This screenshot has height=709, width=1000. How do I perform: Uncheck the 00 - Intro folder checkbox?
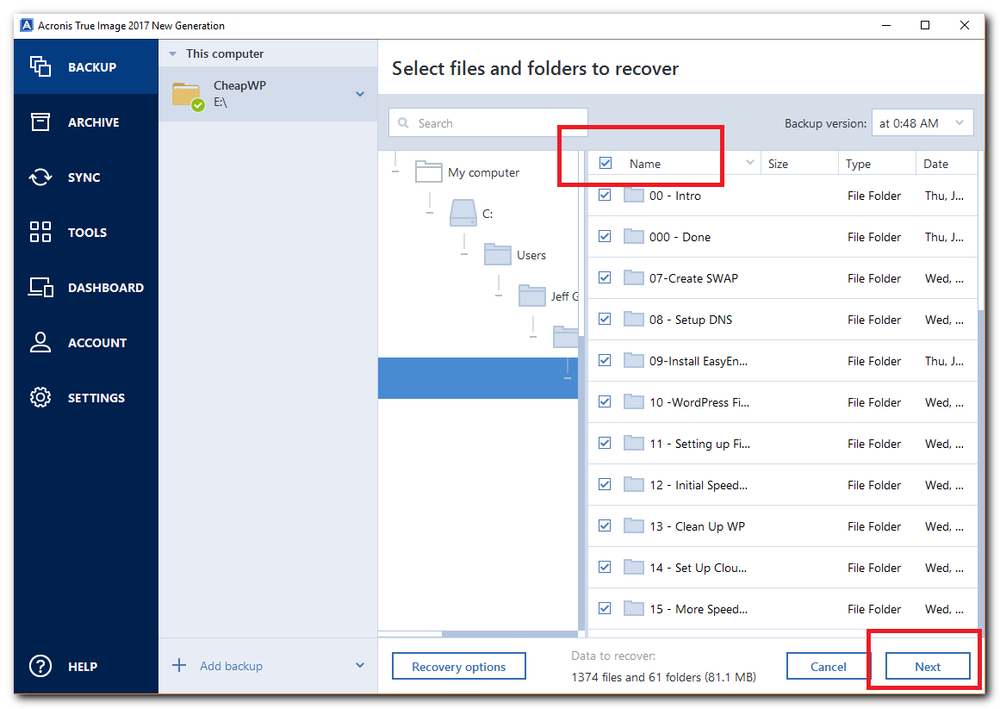point(605,195)
